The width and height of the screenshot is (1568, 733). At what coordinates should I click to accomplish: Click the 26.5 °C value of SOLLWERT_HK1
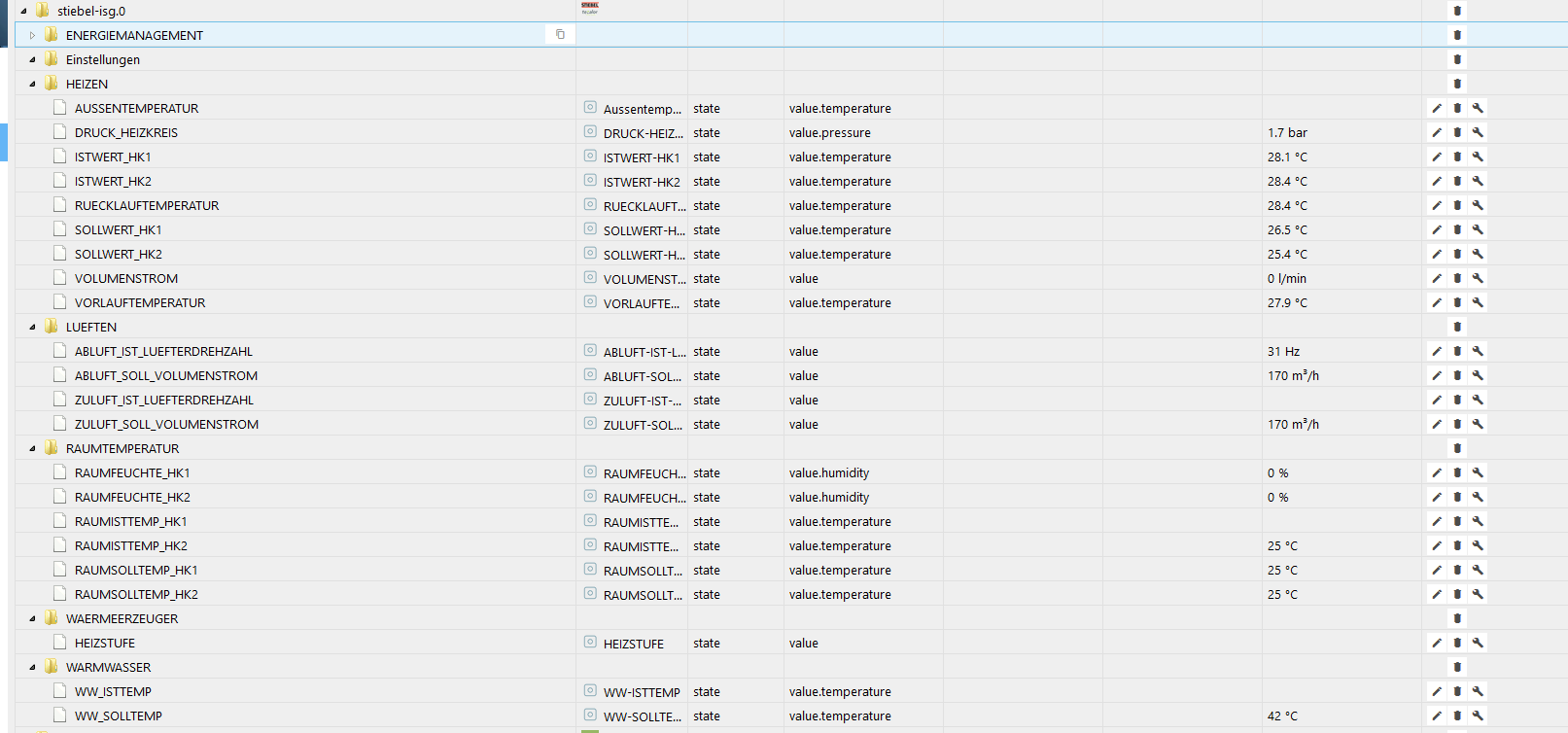(x=1287, y=229)
